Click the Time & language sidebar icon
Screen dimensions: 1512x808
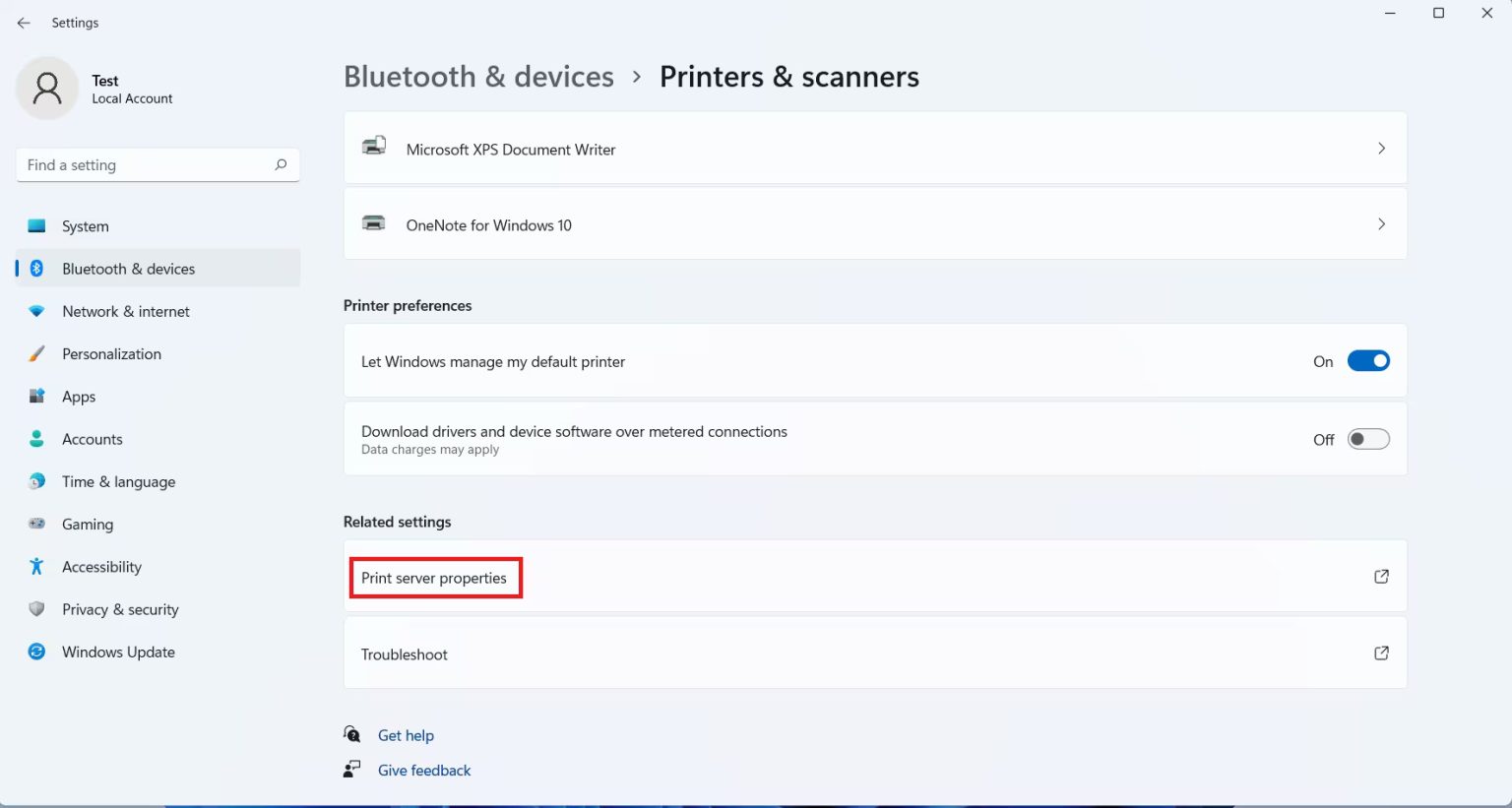coord(36,481)
